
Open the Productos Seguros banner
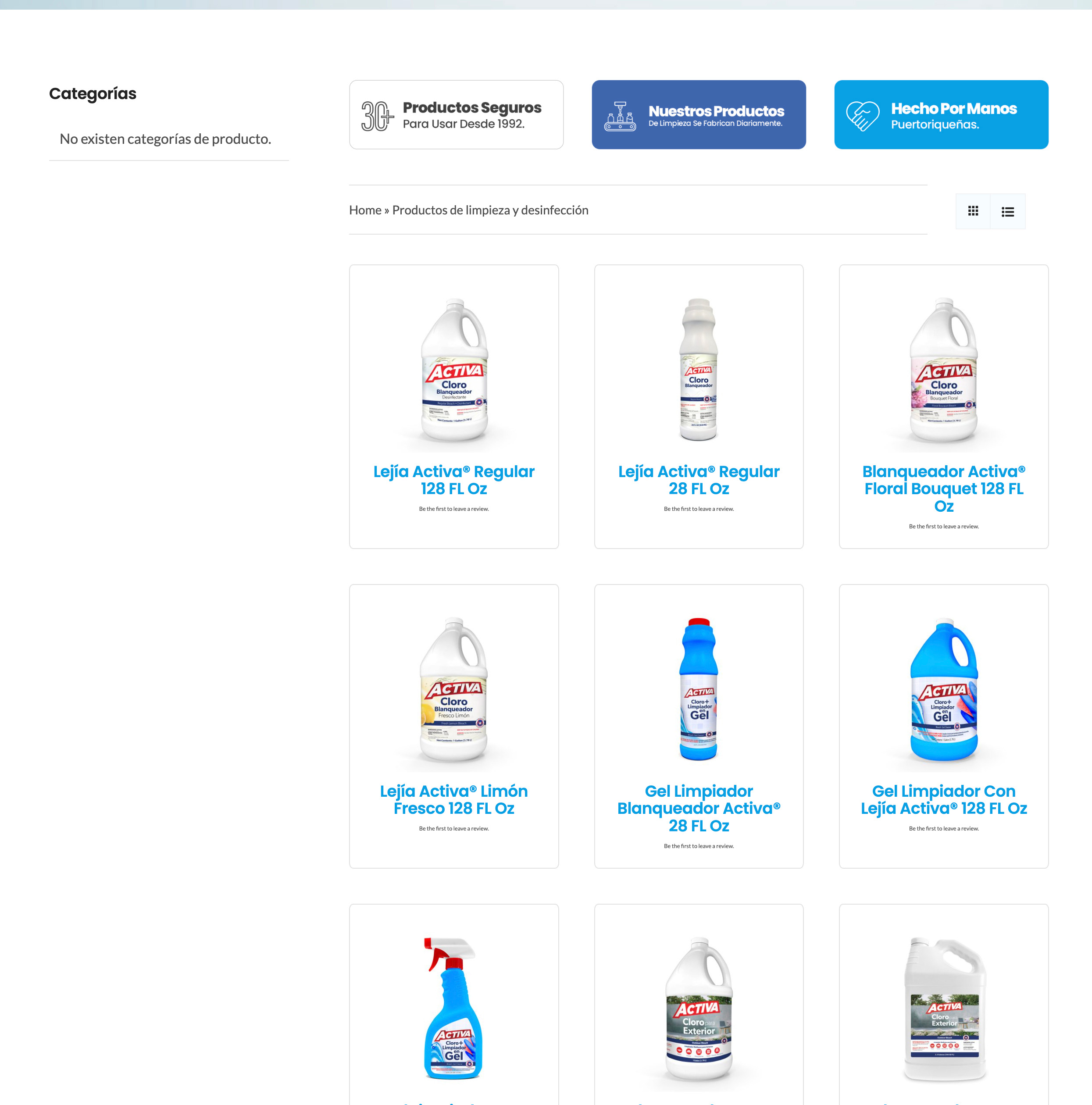456,115
